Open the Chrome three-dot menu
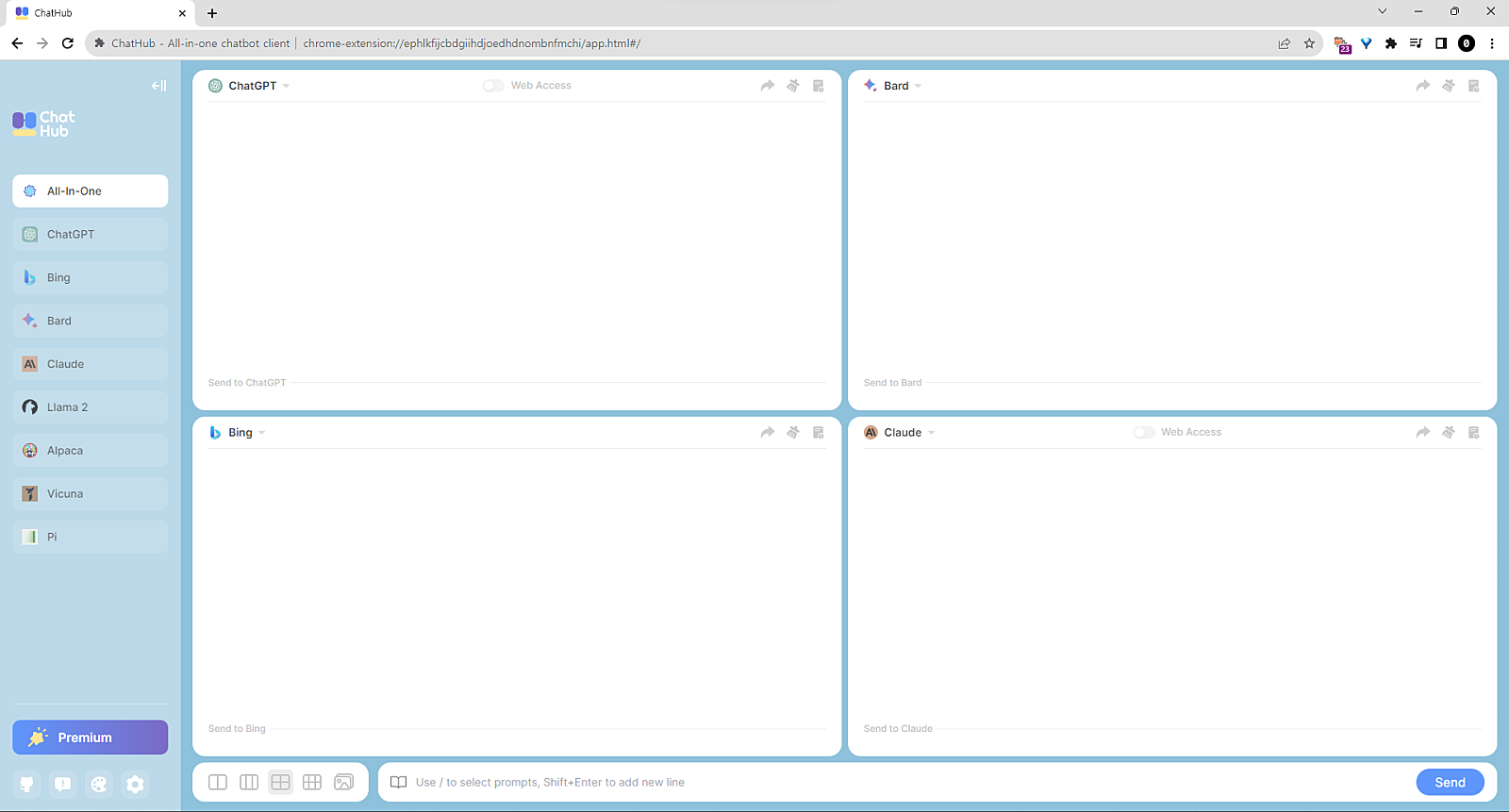 [1492, 43]
